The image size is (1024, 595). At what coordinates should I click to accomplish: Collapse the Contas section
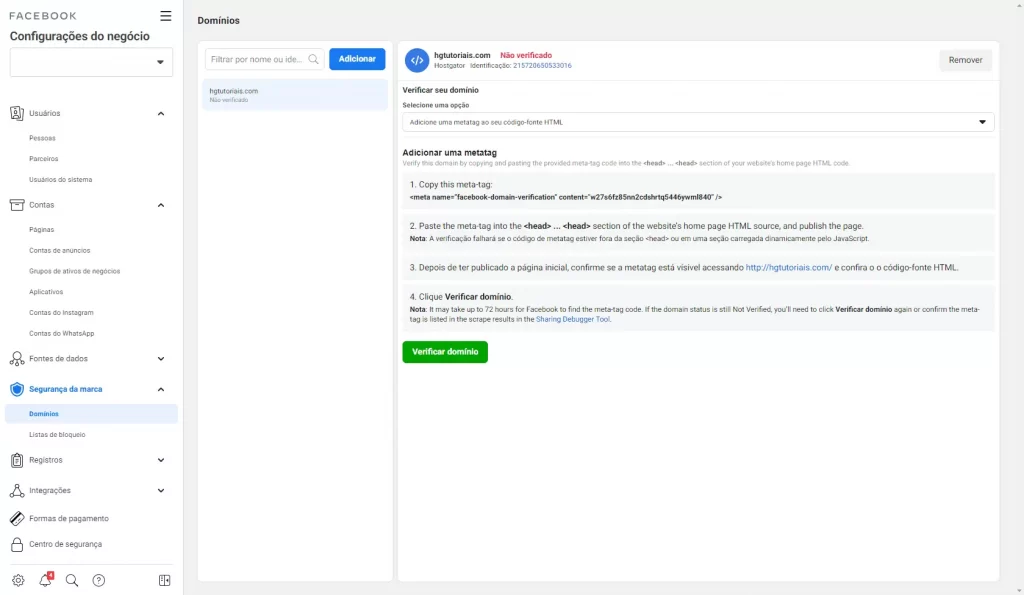point(161,205)
